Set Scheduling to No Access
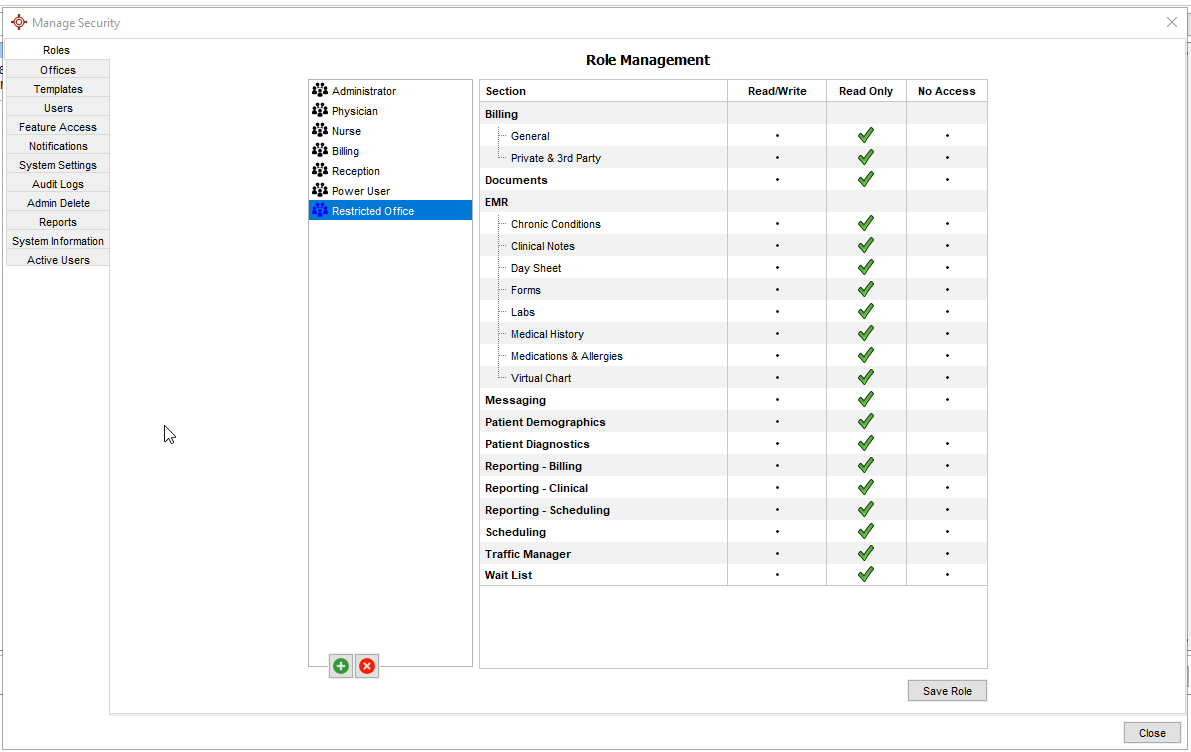The height and width of the screenshot is (752, 1191). pyautogui.click(x=946, y=532)
